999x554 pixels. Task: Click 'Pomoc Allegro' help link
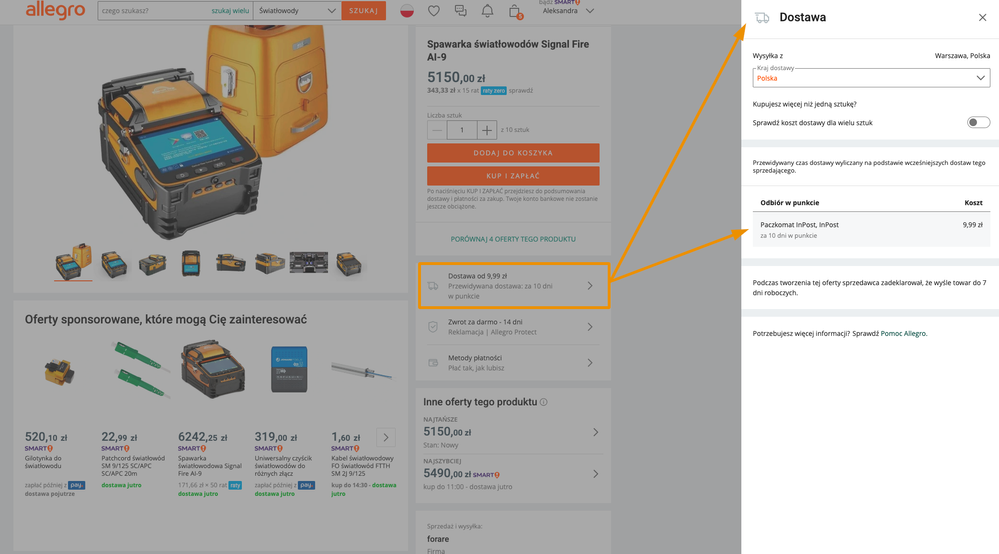(x=903, y=333)
